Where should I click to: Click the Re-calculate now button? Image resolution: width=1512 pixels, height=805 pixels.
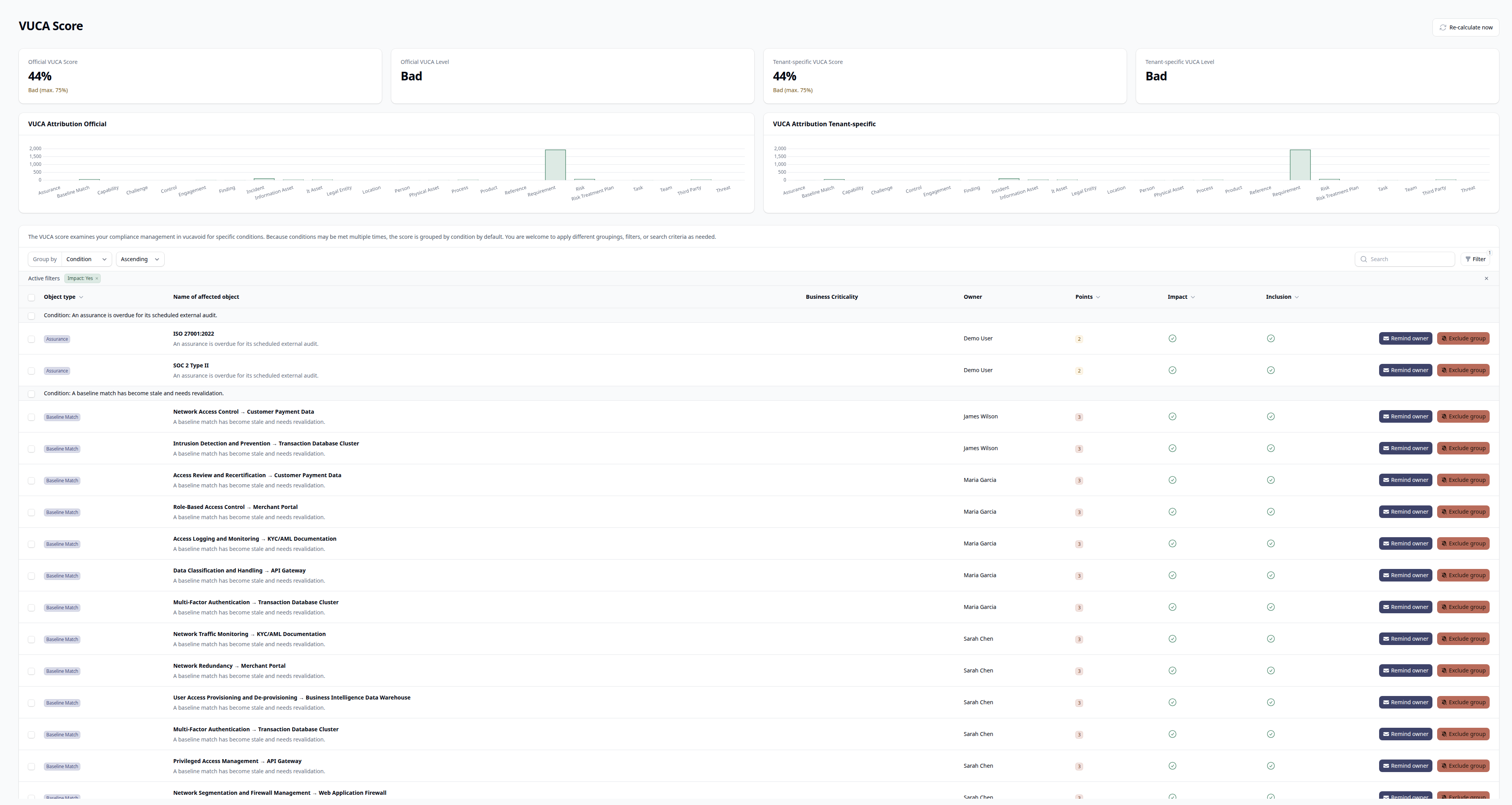[x=1465, y=27]
